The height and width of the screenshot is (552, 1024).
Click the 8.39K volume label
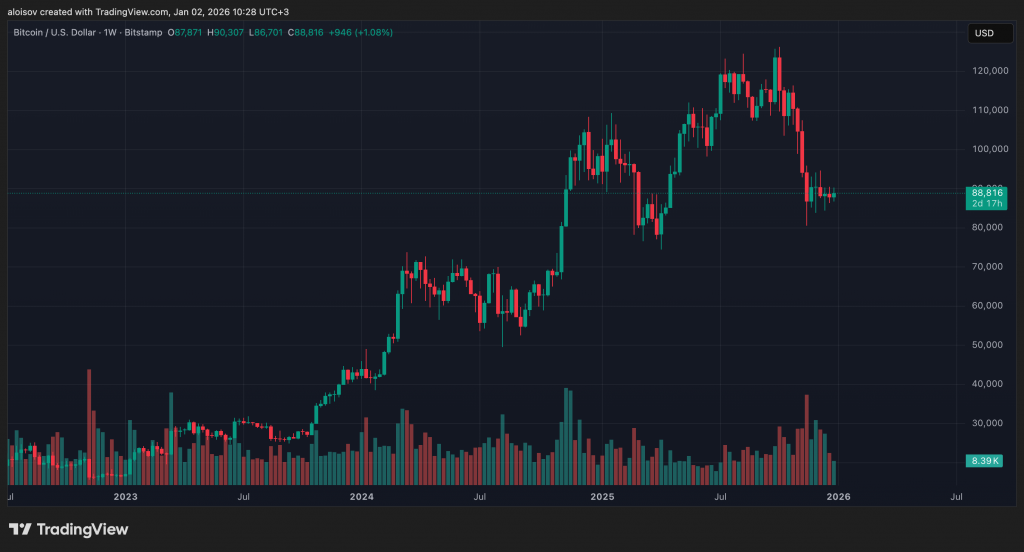(985, 461)
